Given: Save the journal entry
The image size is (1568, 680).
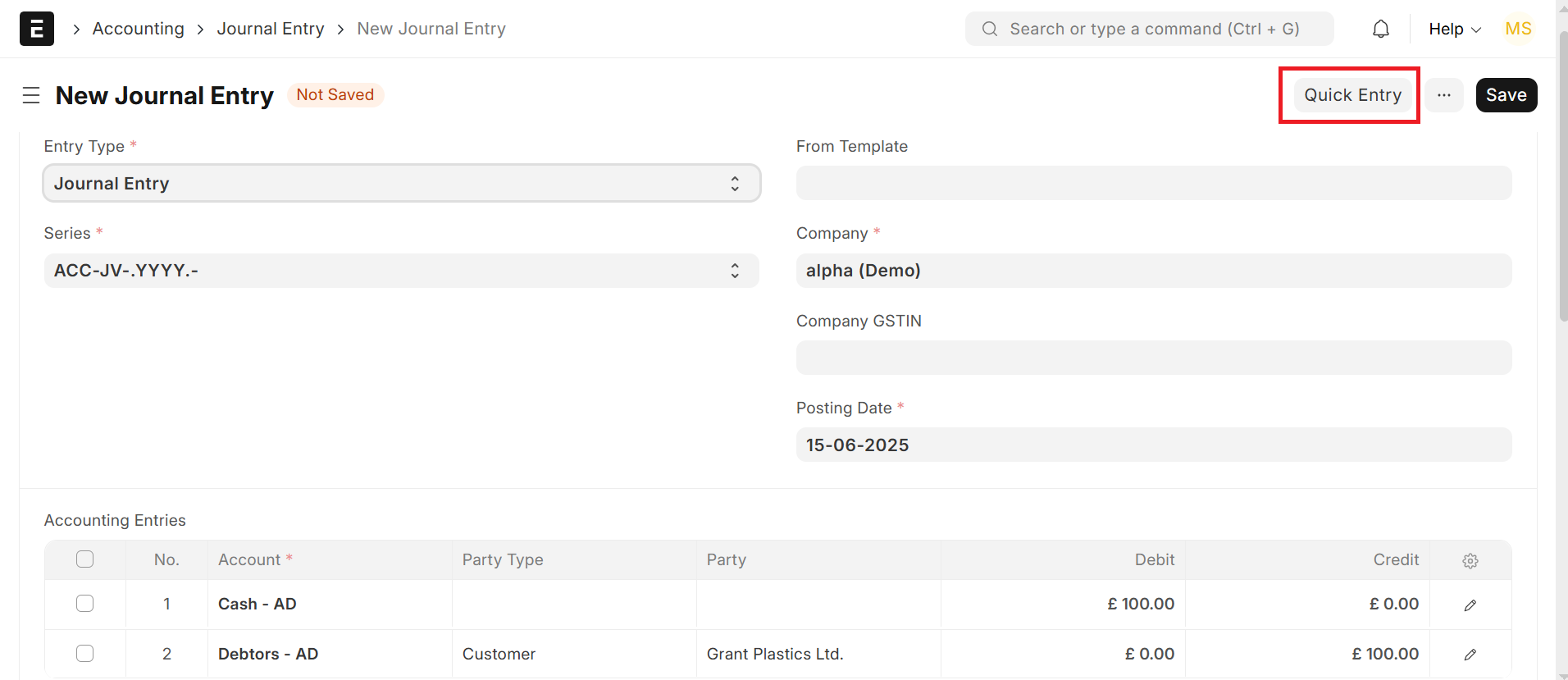Looking at the screenshot, I should pos(1506,95).
